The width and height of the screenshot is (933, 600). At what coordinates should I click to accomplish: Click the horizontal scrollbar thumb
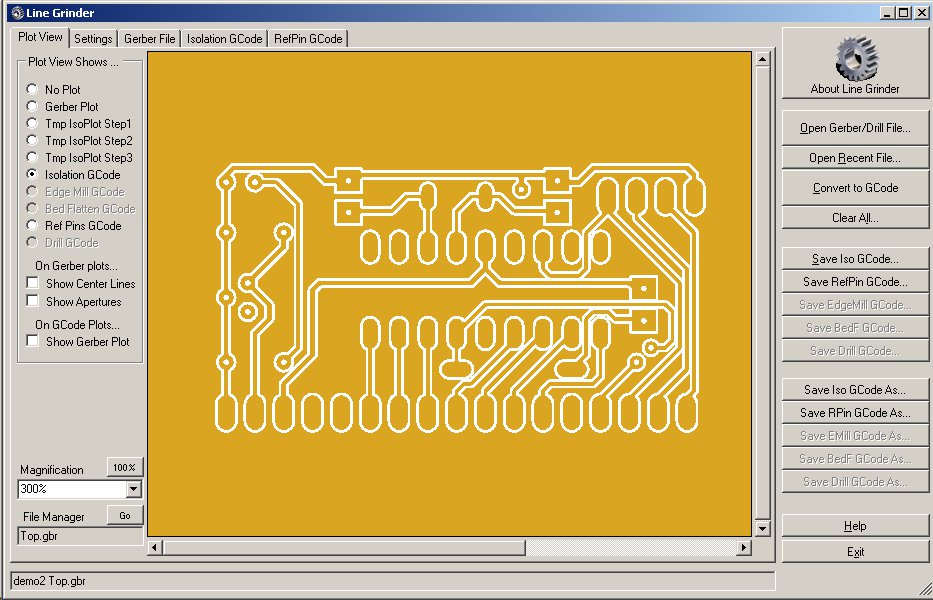pos(344,548)
